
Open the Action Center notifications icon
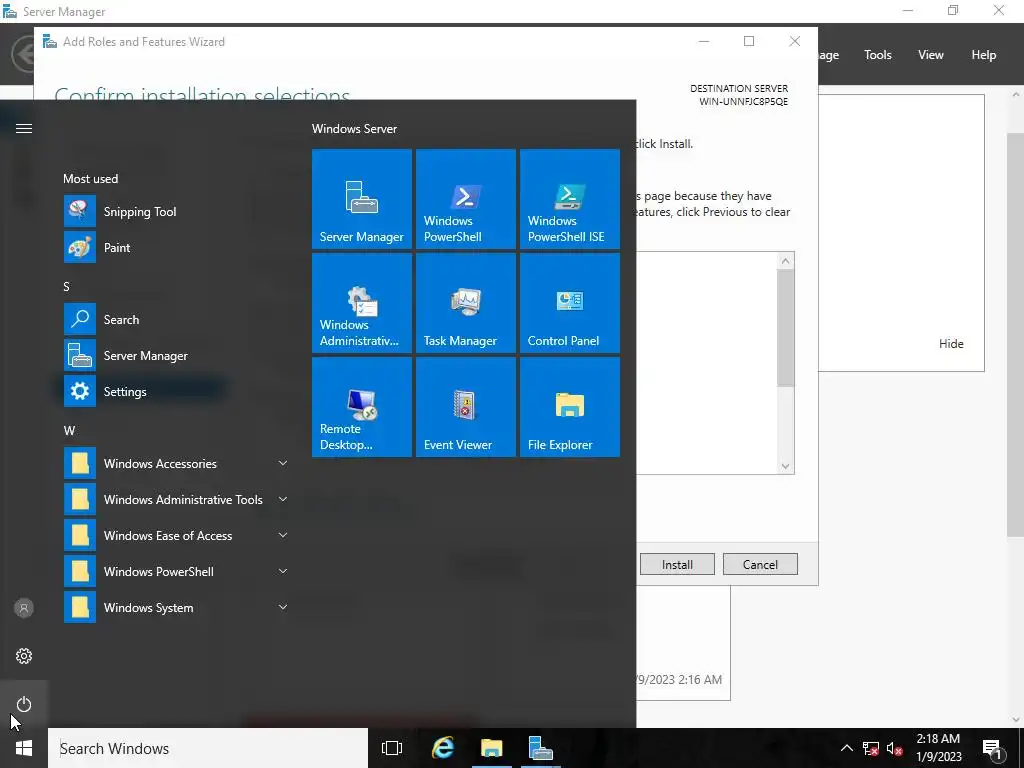pos(991,748)
